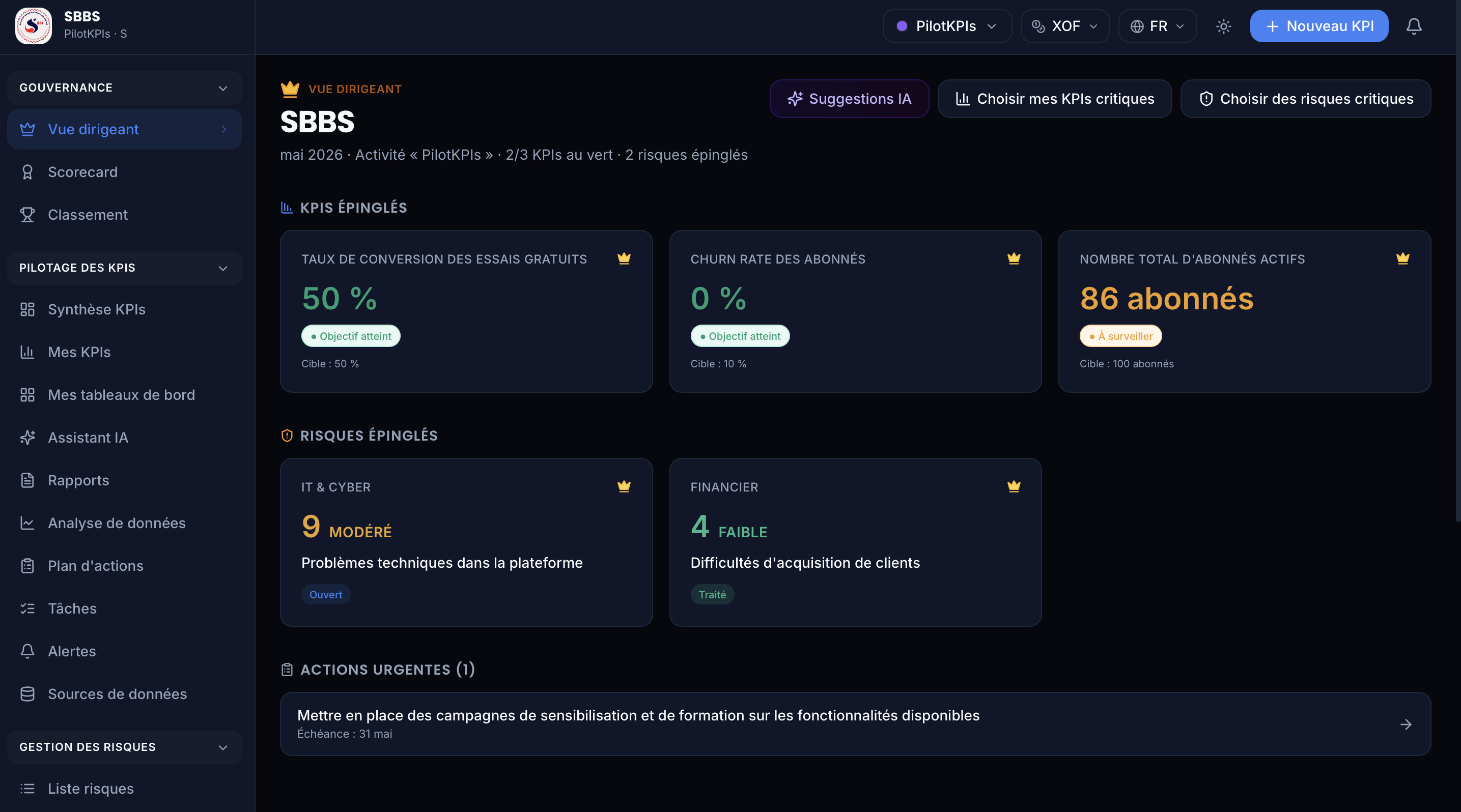Unpin crown on Nombre total d'abonnés card
This screenshot has width=1461, height=812.
point(1402,258)
